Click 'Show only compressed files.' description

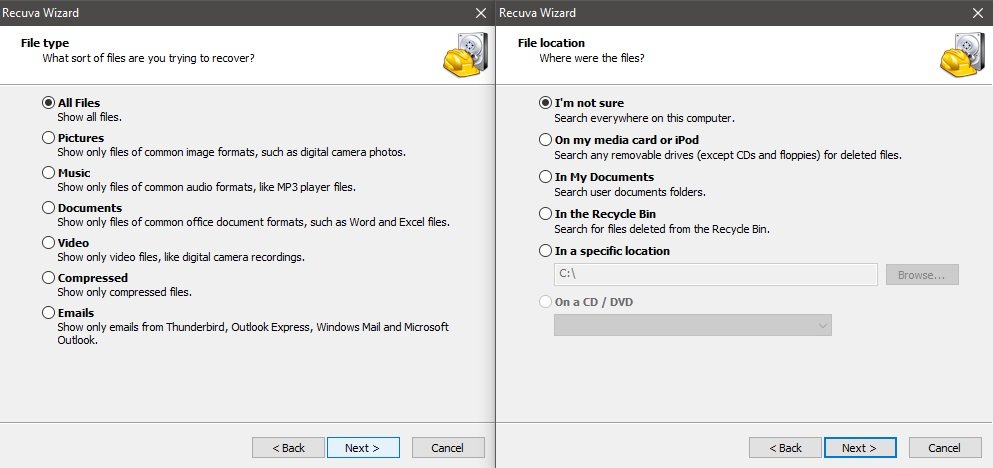click(124, 293)
